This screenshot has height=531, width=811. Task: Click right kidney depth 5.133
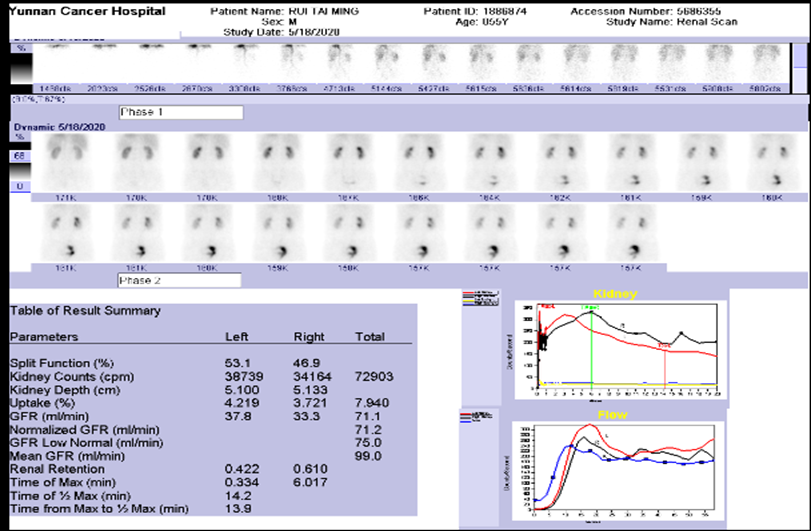(x=310, y=390)
